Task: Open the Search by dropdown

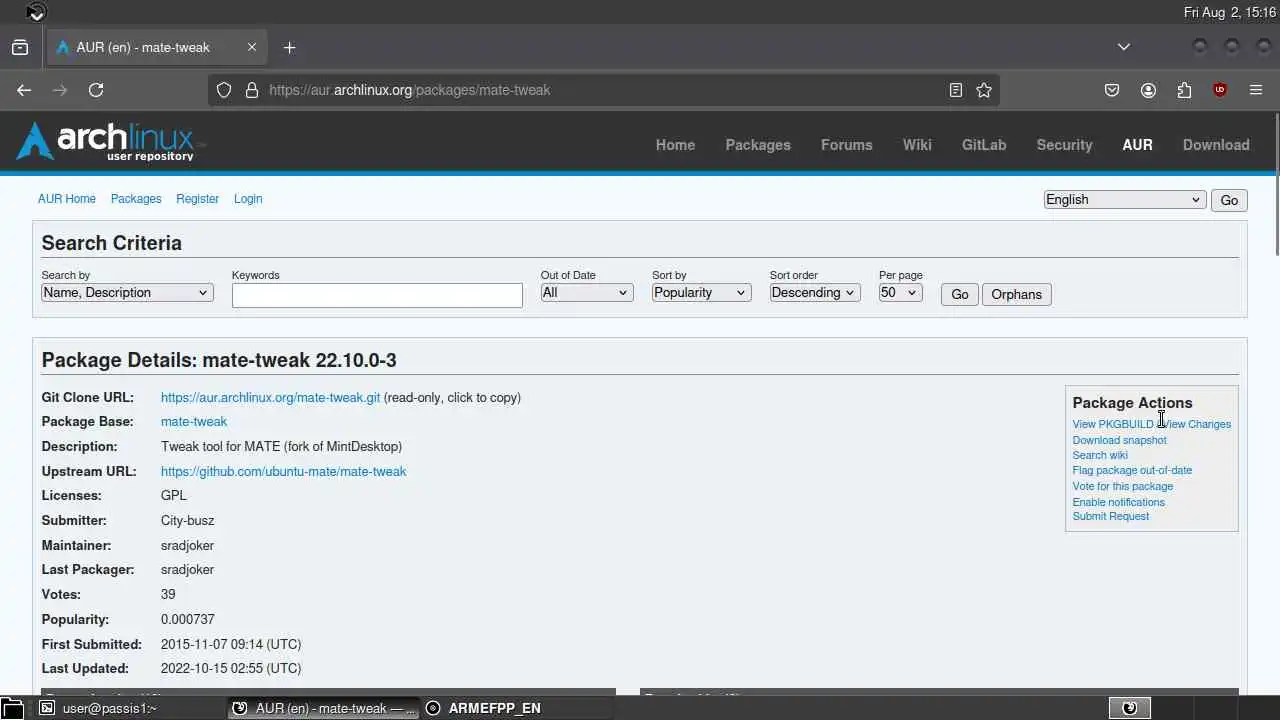Action: pyautogui.click(x=127, y=293)
